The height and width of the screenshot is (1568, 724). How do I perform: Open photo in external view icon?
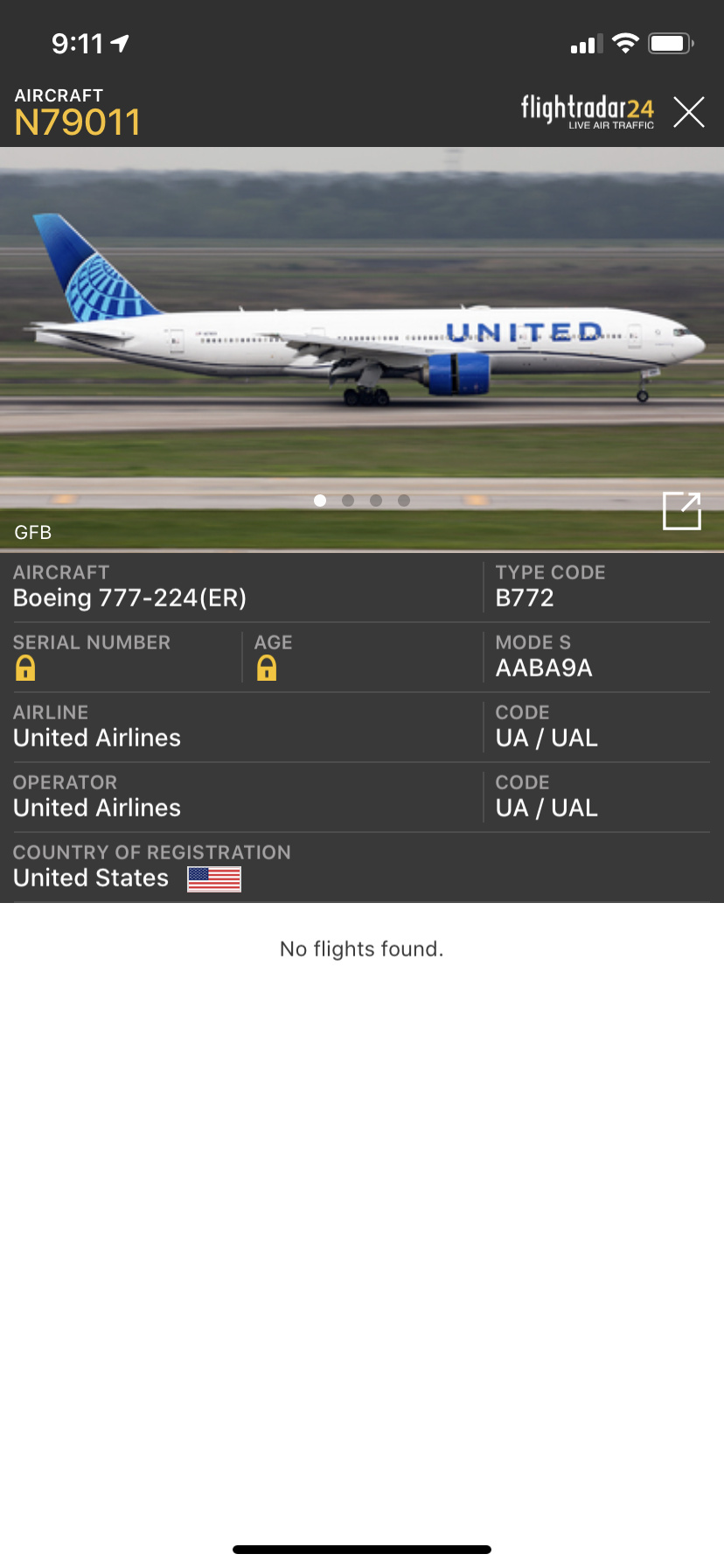coord(682,510)
